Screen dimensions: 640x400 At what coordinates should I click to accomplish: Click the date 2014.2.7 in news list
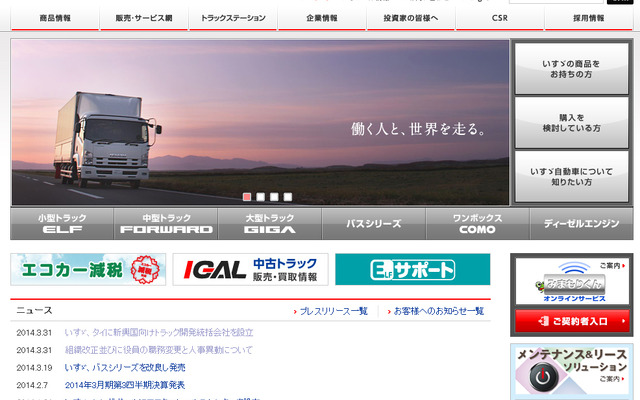tap(32, 385)
